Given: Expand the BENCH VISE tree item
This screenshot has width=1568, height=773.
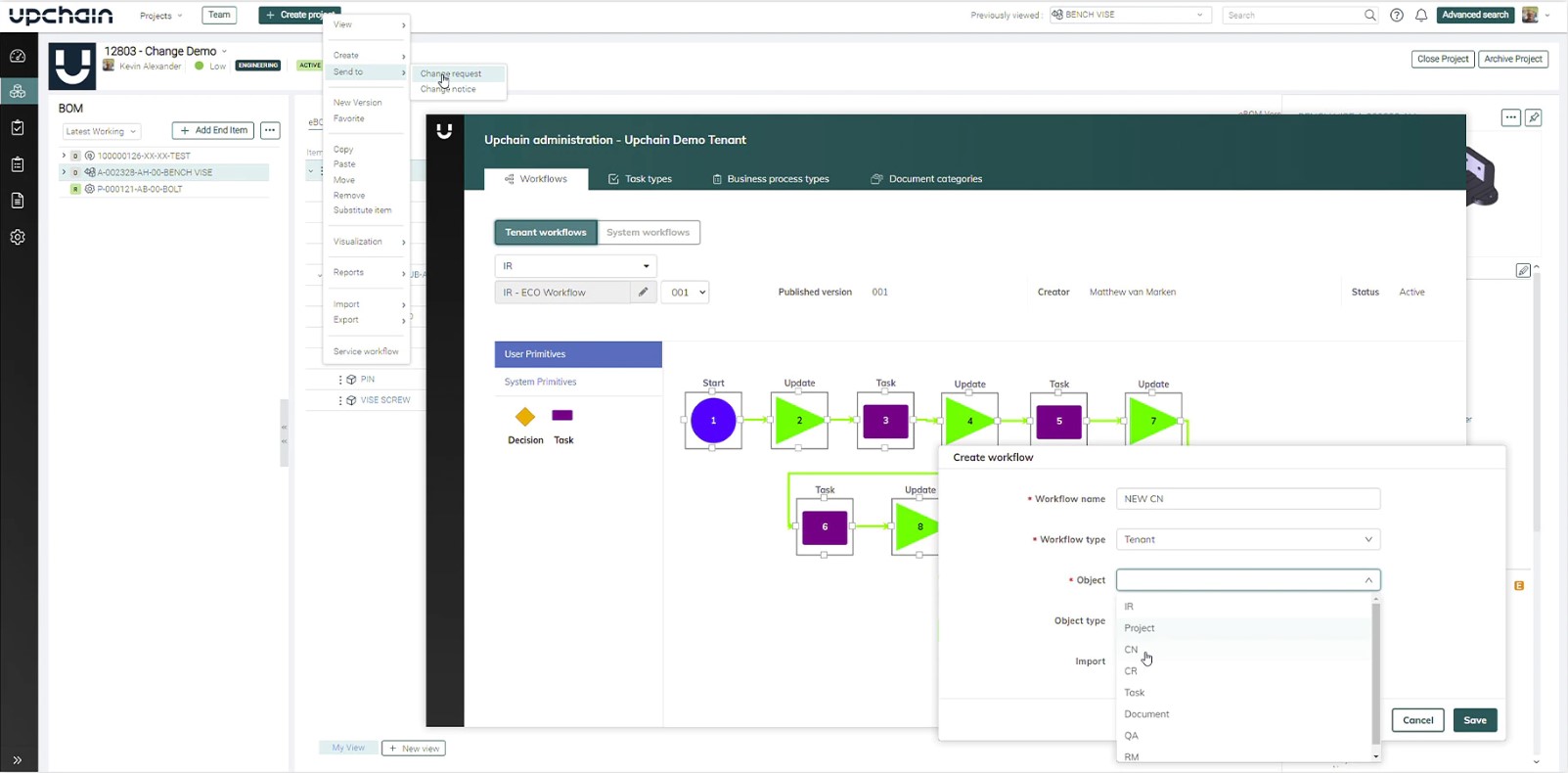Looking at the screenshot, I should coord(64,172).
